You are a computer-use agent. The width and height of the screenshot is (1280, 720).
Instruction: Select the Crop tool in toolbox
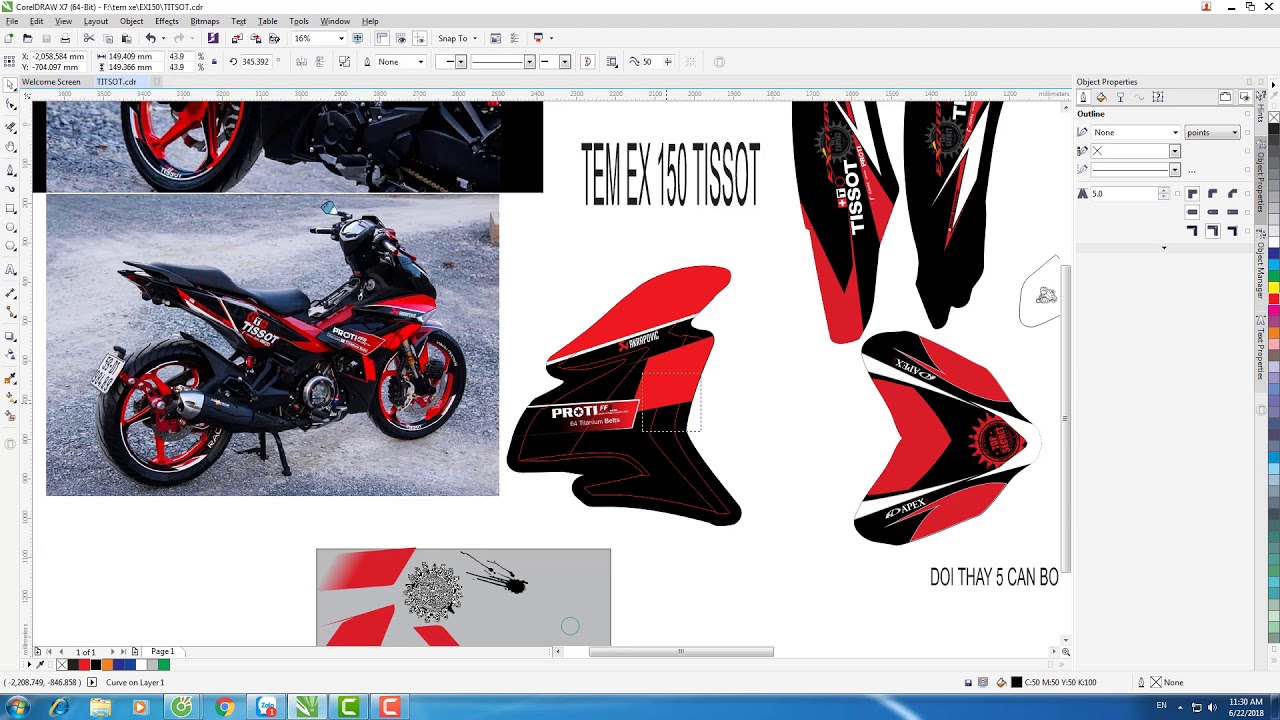click(11, 127)
